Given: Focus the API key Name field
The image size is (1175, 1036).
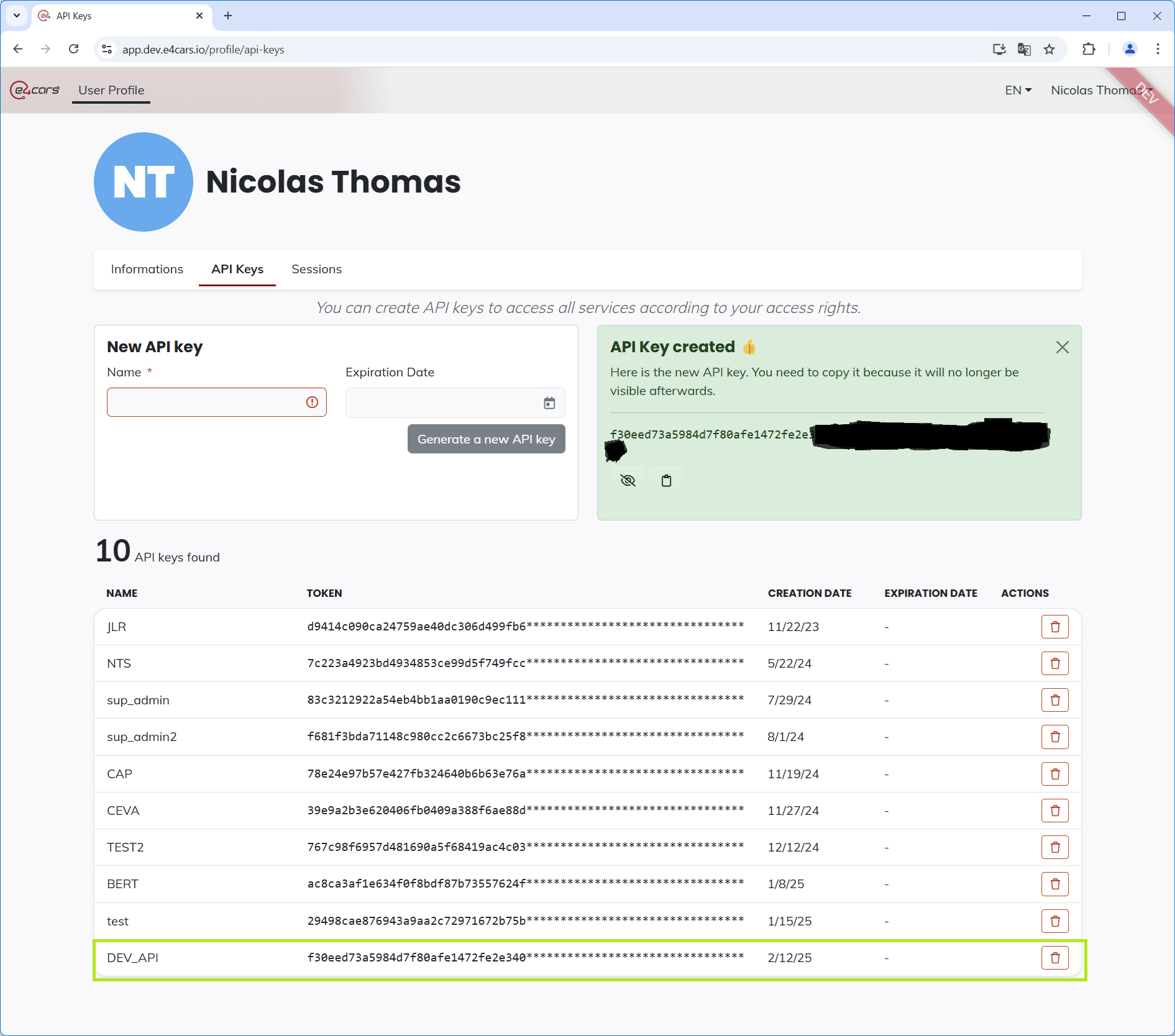Looking at the screenshot, I should pyautogui.click(x=205, y=402).
